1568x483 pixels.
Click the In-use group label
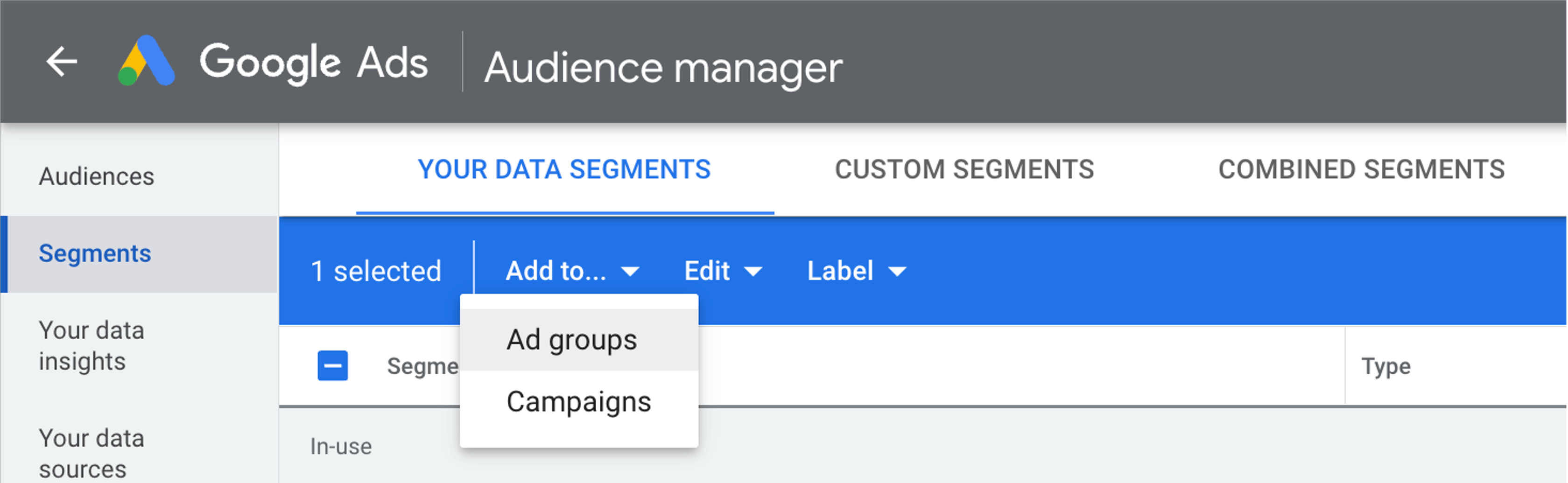tap(341, 447)
